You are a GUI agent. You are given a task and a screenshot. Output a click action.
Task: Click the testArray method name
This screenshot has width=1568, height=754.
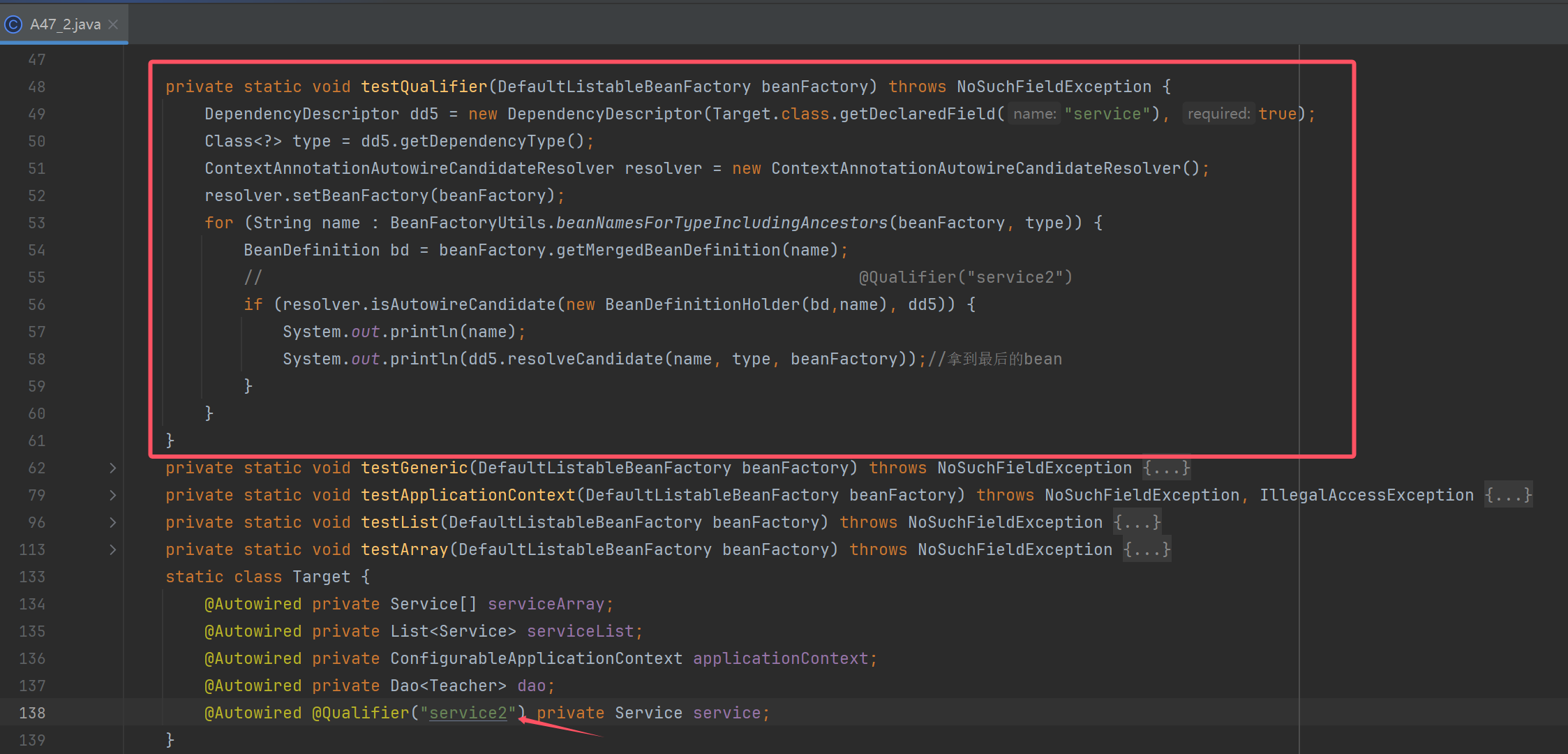[405, 549]
